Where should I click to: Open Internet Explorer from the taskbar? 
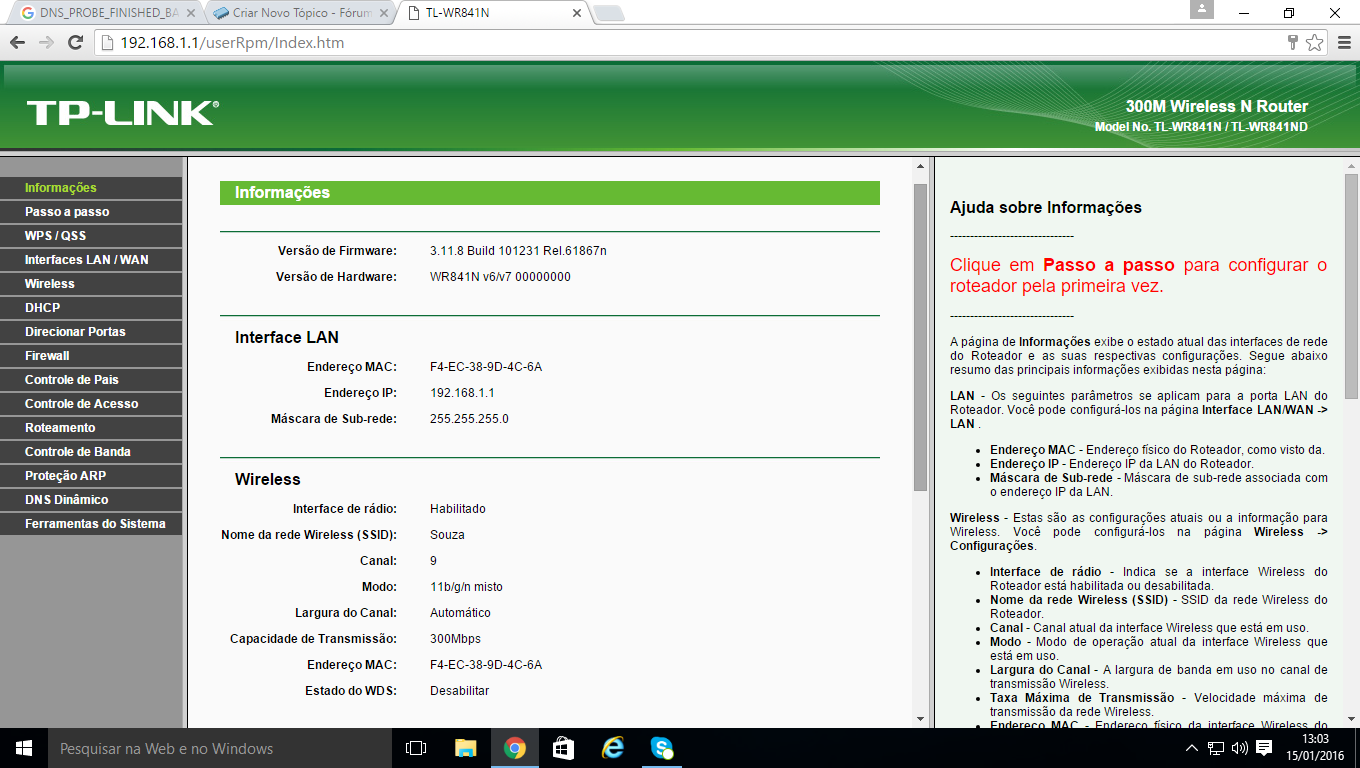612,748
